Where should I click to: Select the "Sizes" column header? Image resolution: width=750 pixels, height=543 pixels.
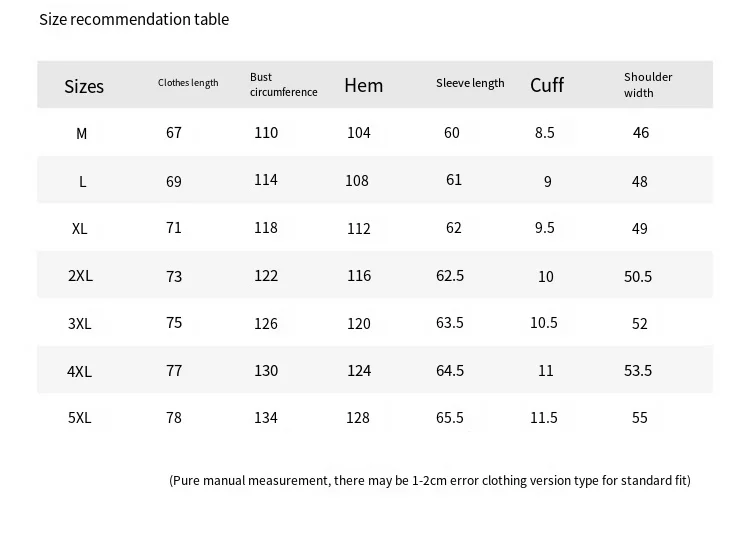[x=84, y=86]
